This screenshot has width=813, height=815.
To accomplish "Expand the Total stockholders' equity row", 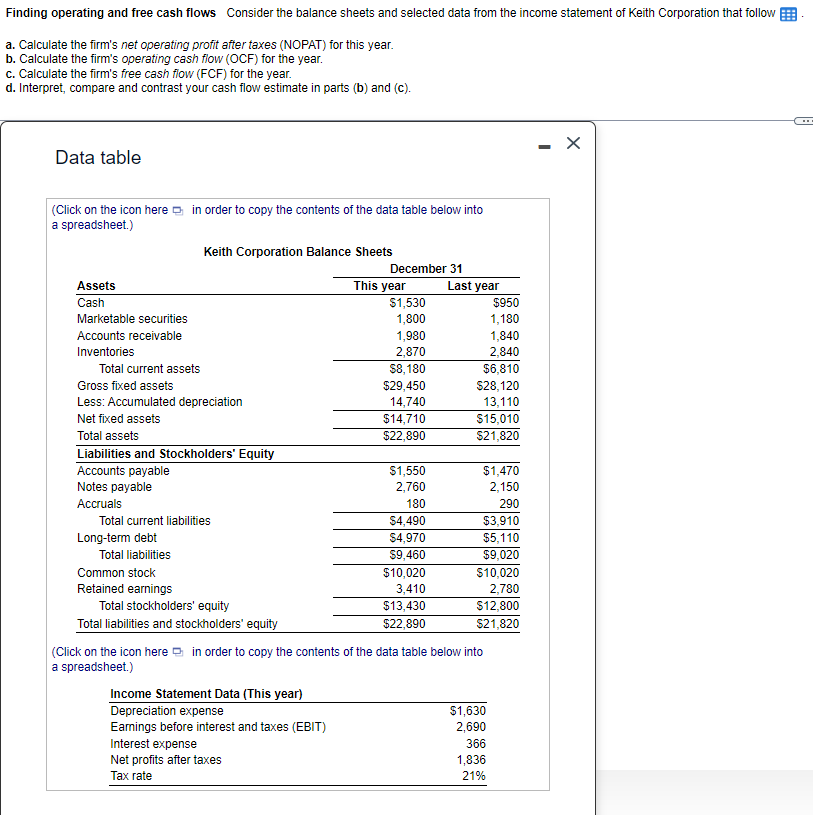I will tap(163, 605).
